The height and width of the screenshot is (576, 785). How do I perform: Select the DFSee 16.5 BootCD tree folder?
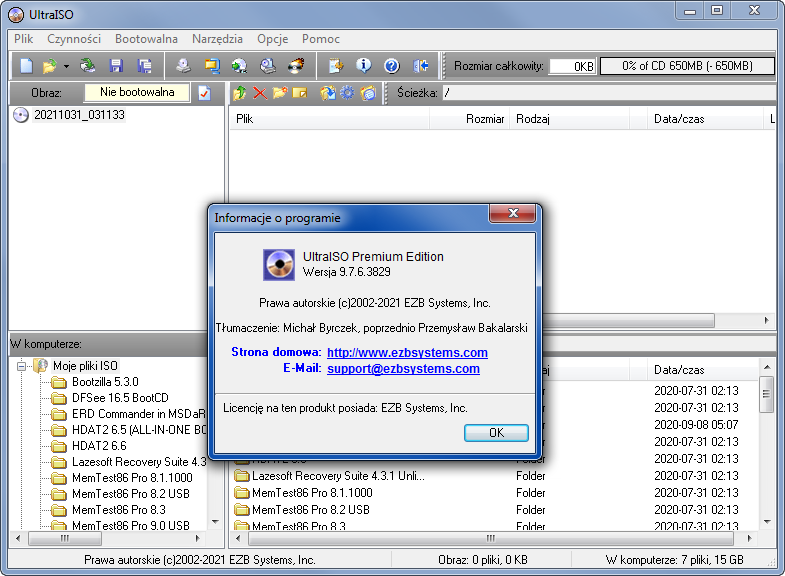[x=120, y=398]
